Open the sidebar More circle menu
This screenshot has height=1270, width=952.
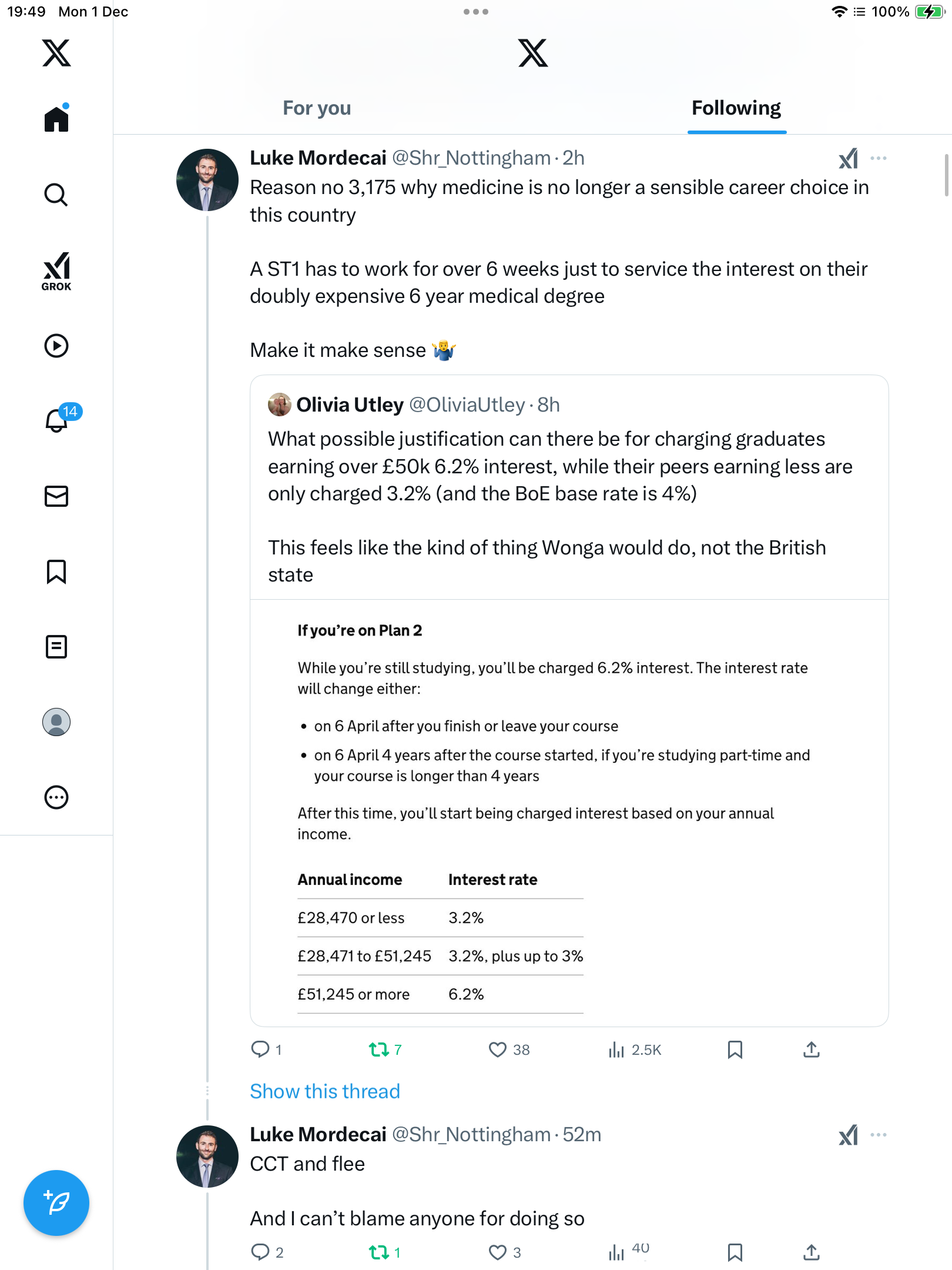click(56, 797)
